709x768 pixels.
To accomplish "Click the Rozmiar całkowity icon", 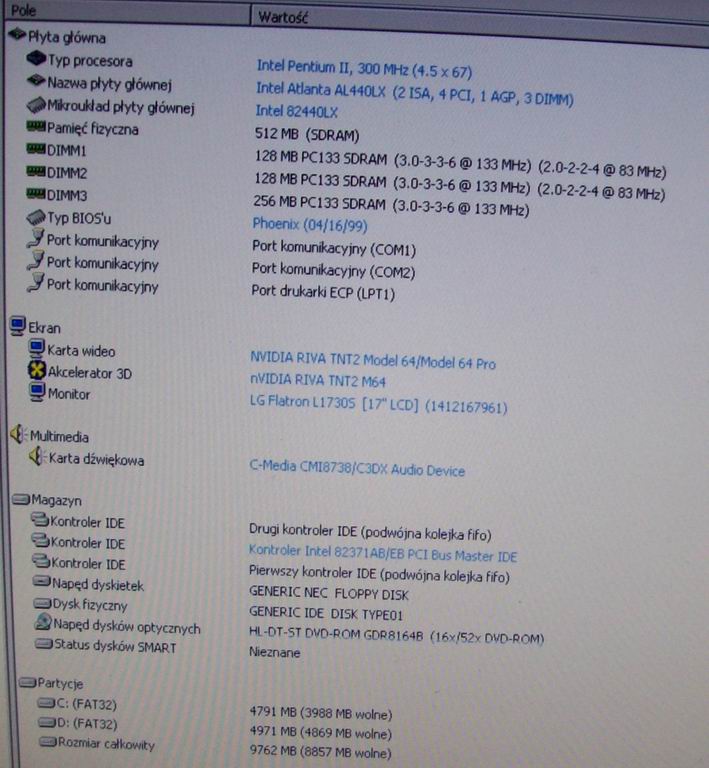I will pyautogui.click(x=48, y=742).
